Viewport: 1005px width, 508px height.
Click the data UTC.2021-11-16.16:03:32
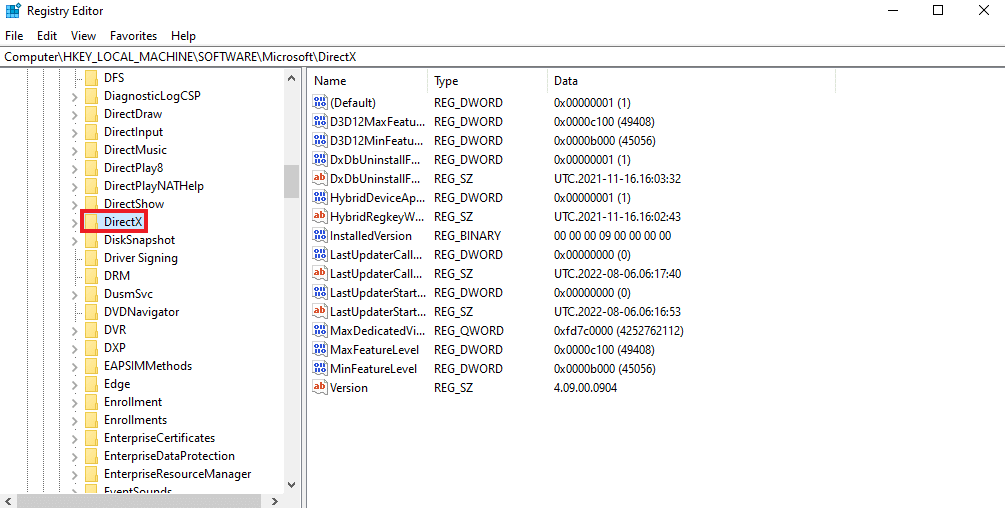tap(617, 179)
